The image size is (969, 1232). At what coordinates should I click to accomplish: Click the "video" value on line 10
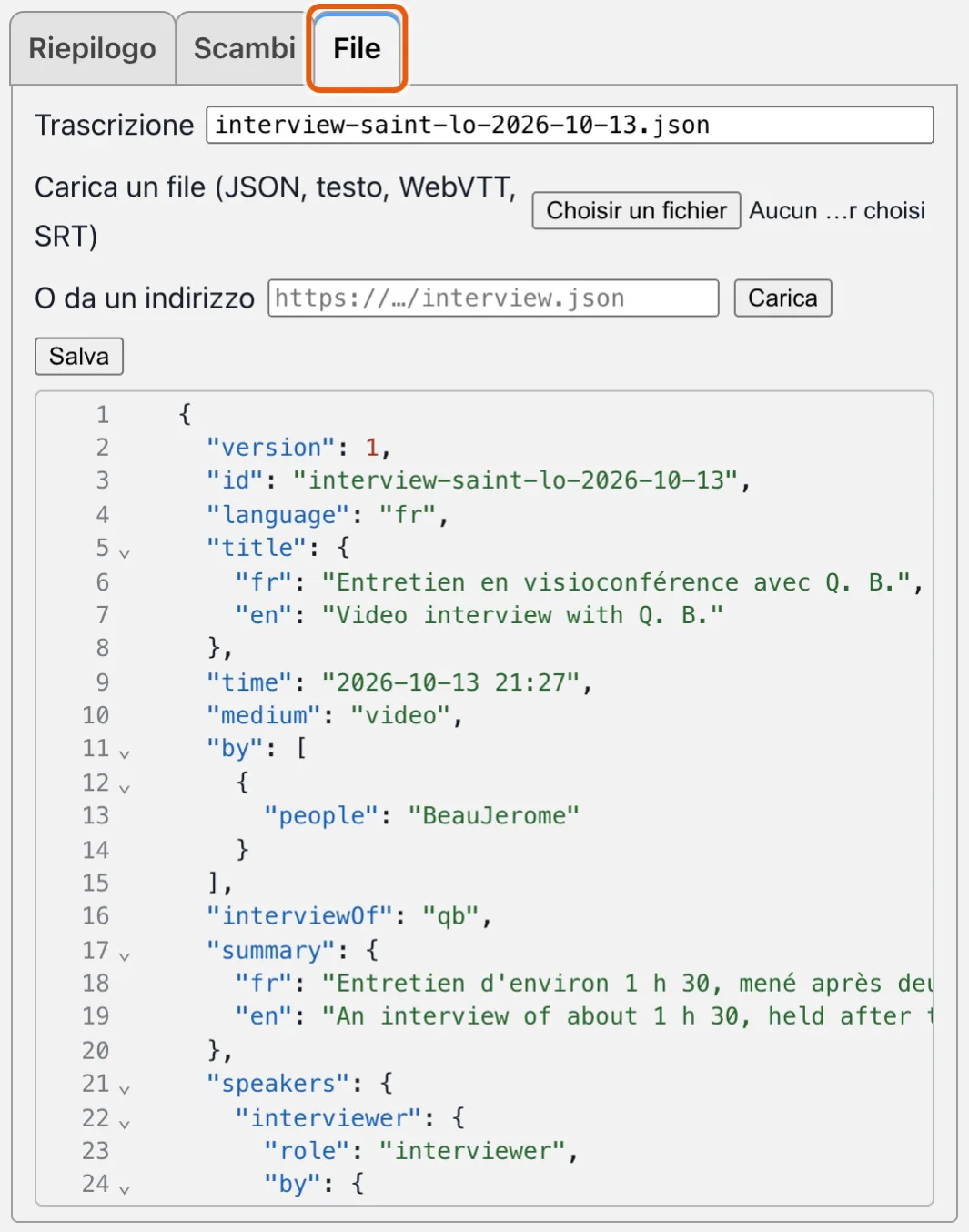click(401, 715)
